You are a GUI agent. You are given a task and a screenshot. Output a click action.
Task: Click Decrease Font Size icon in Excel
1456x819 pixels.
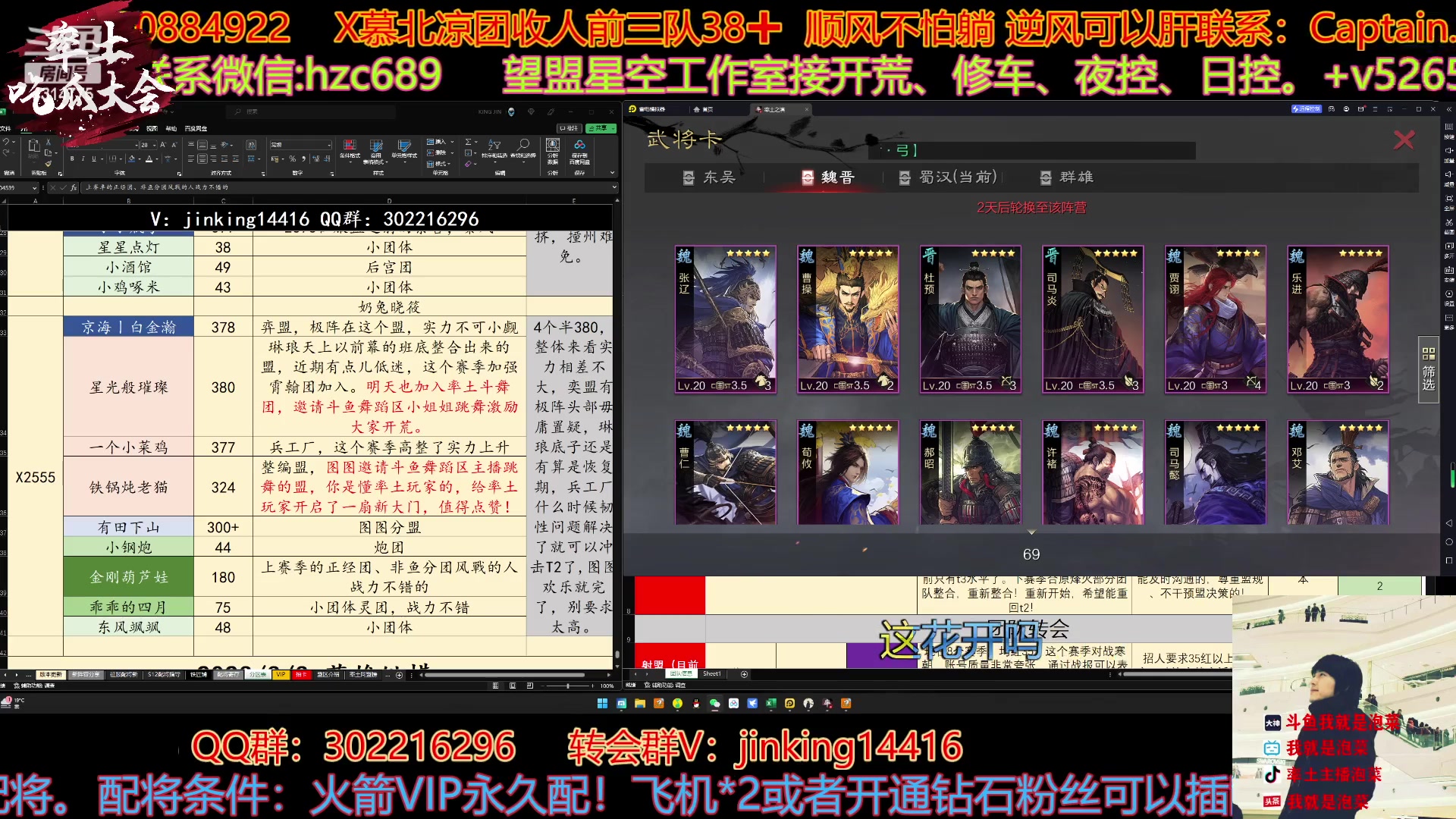(174, 145)
